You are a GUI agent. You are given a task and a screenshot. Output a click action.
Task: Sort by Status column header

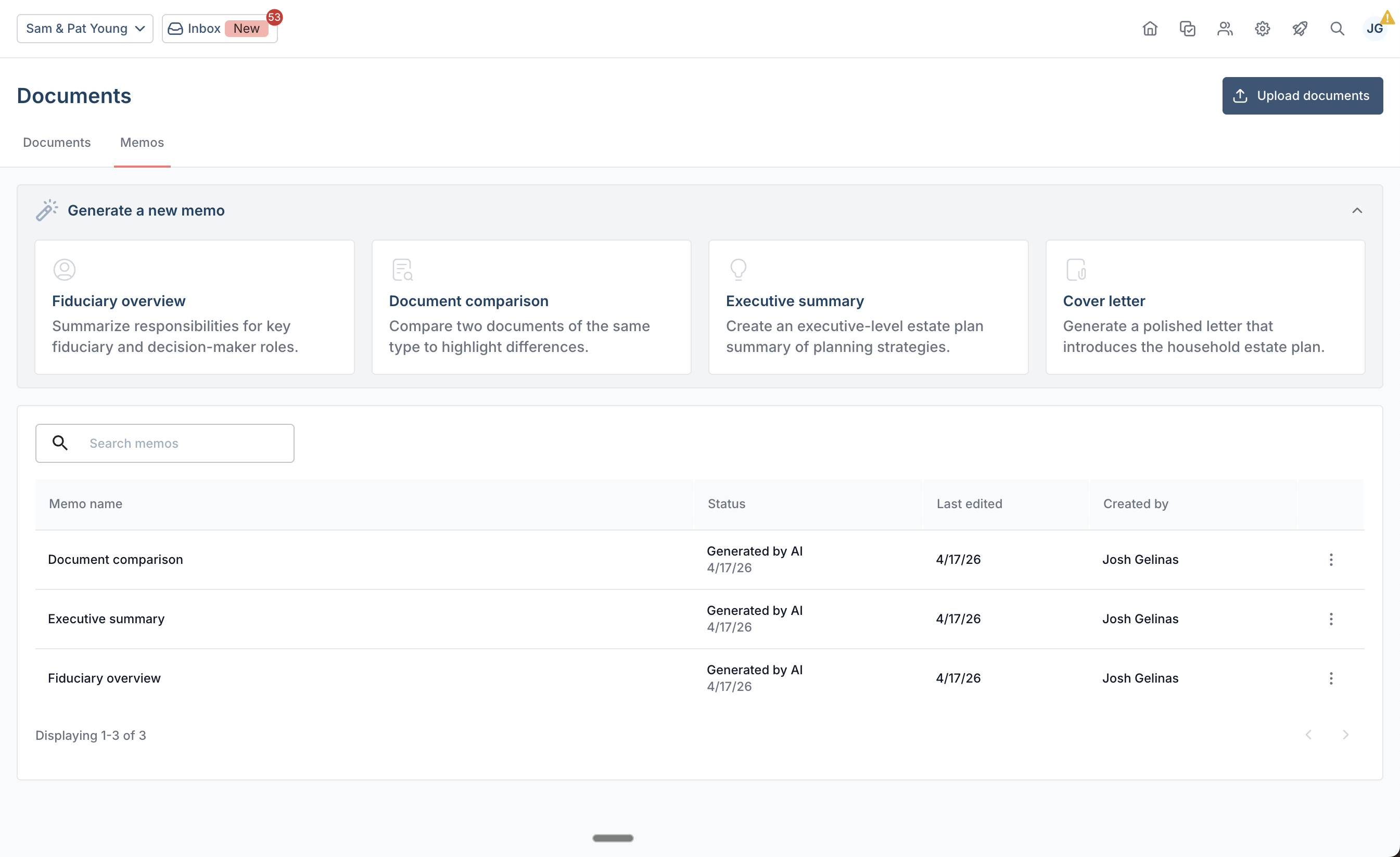click(727, 503)
